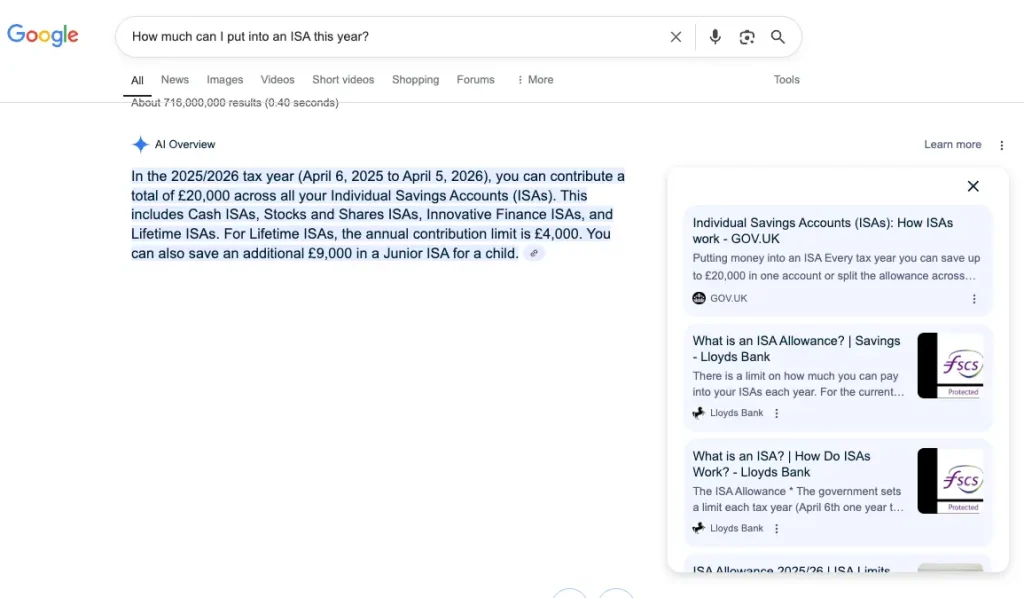1024x598 pixels.
Task: Open 'What is an ISA Allowance? | Savings' link
Action: click(796, 349)
